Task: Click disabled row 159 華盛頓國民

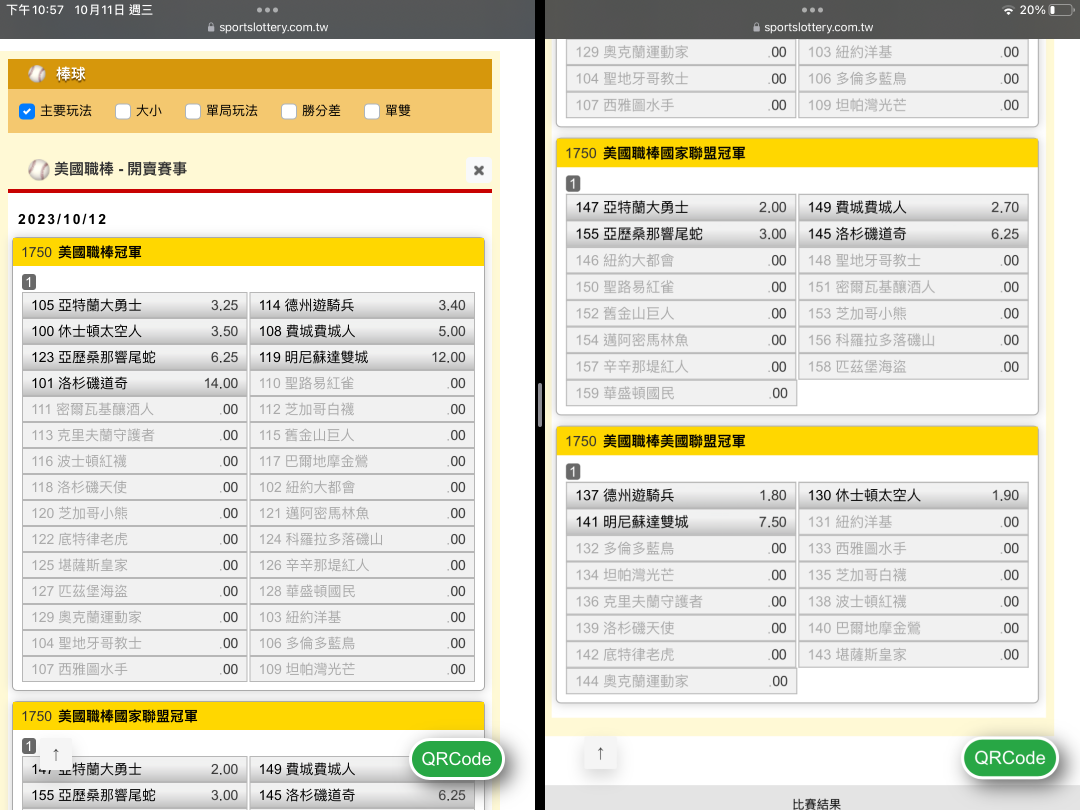Action: (x=681, y=393)
